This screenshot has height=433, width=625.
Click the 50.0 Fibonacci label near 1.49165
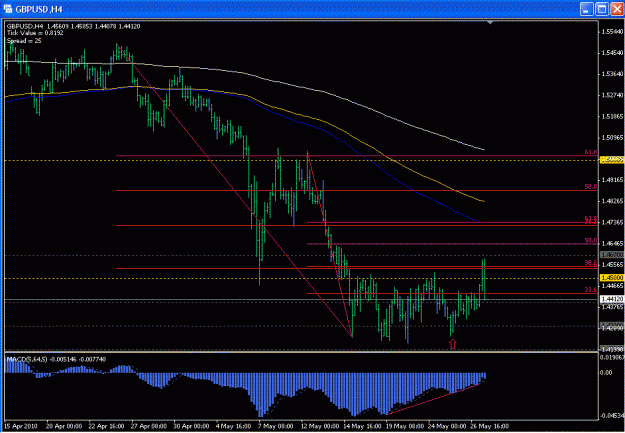click(x=590, y=187)
